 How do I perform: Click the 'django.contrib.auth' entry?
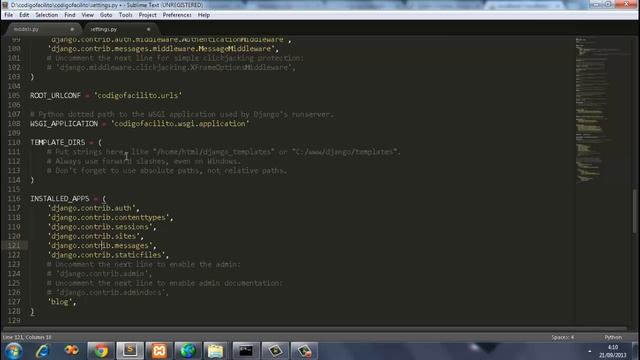(x=93, y=208)
